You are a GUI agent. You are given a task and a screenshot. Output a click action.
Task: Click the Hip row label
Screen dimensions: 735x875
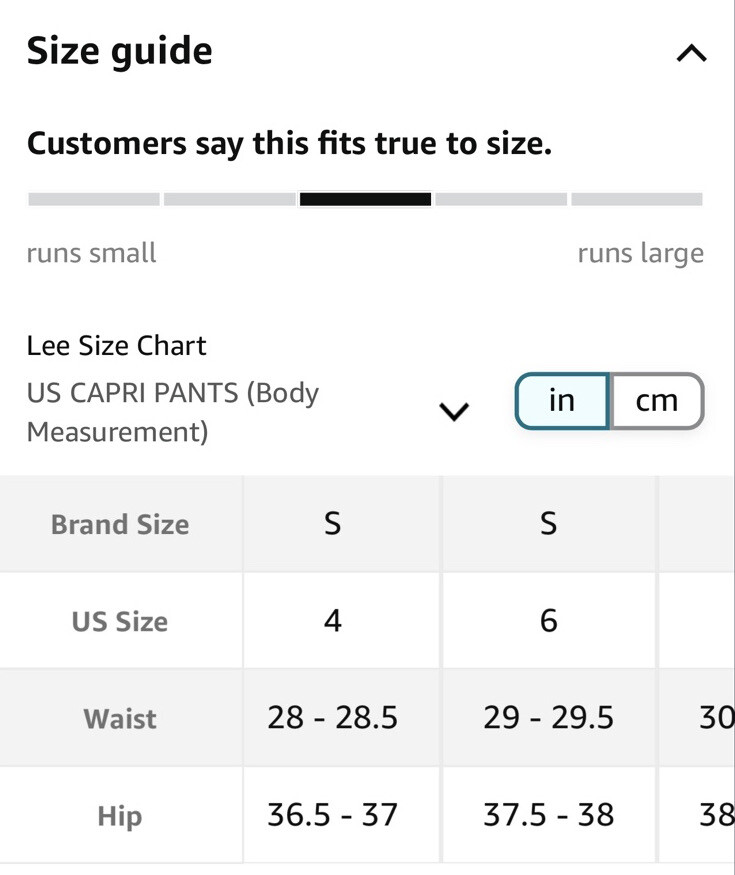click(x=120, y=815)
